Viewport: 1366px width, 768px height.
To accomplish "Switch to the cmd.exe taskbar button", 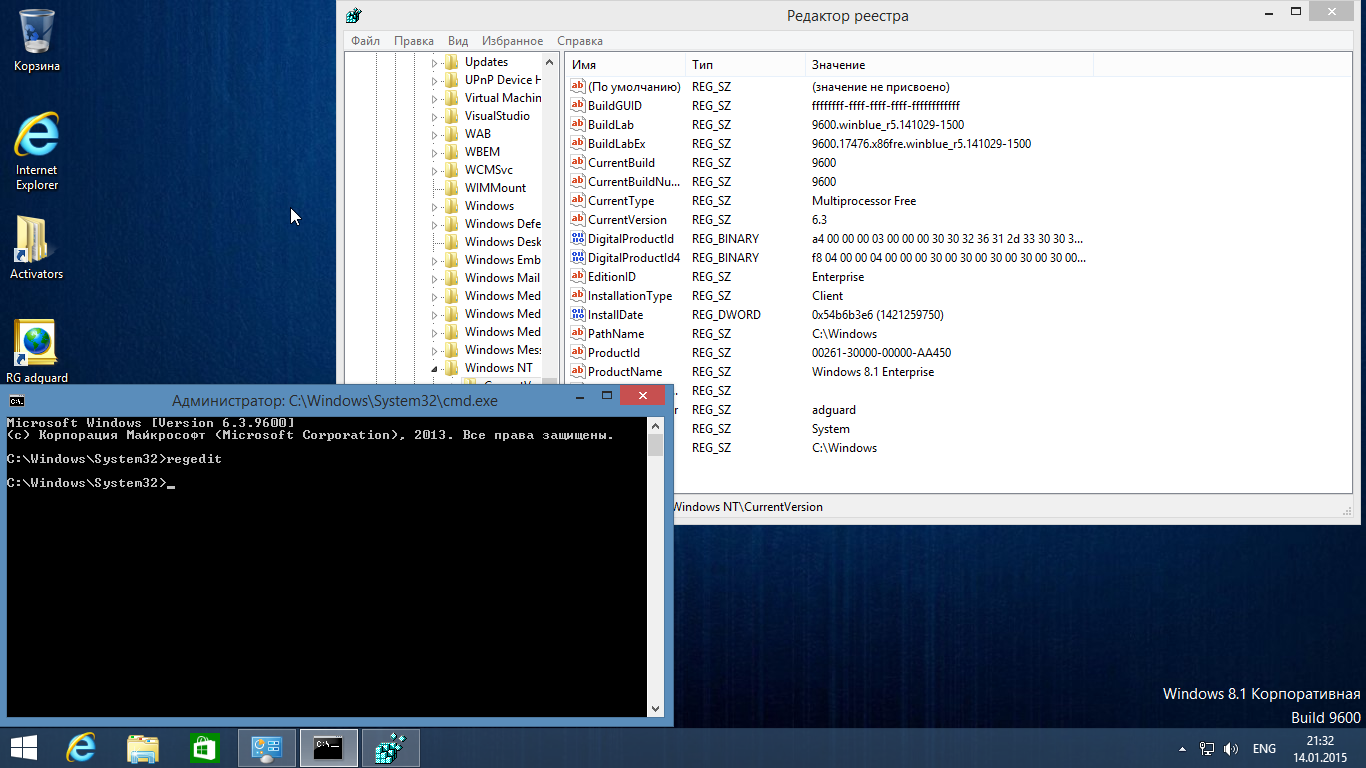I will point(329,748).
